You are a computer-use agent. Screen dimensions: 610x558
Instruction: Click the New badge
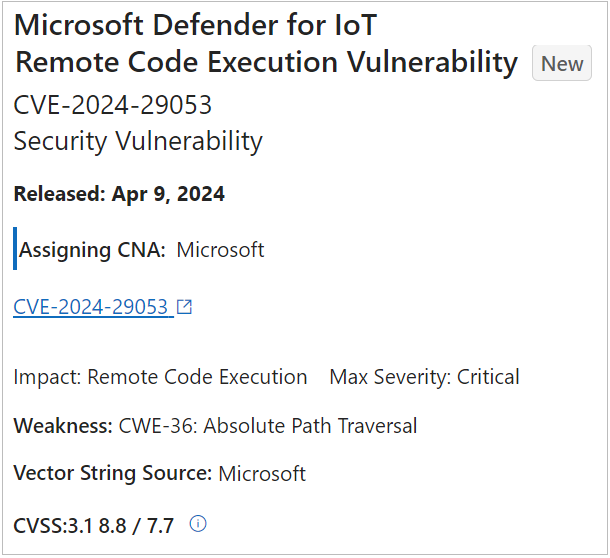(x=562, y=63)
